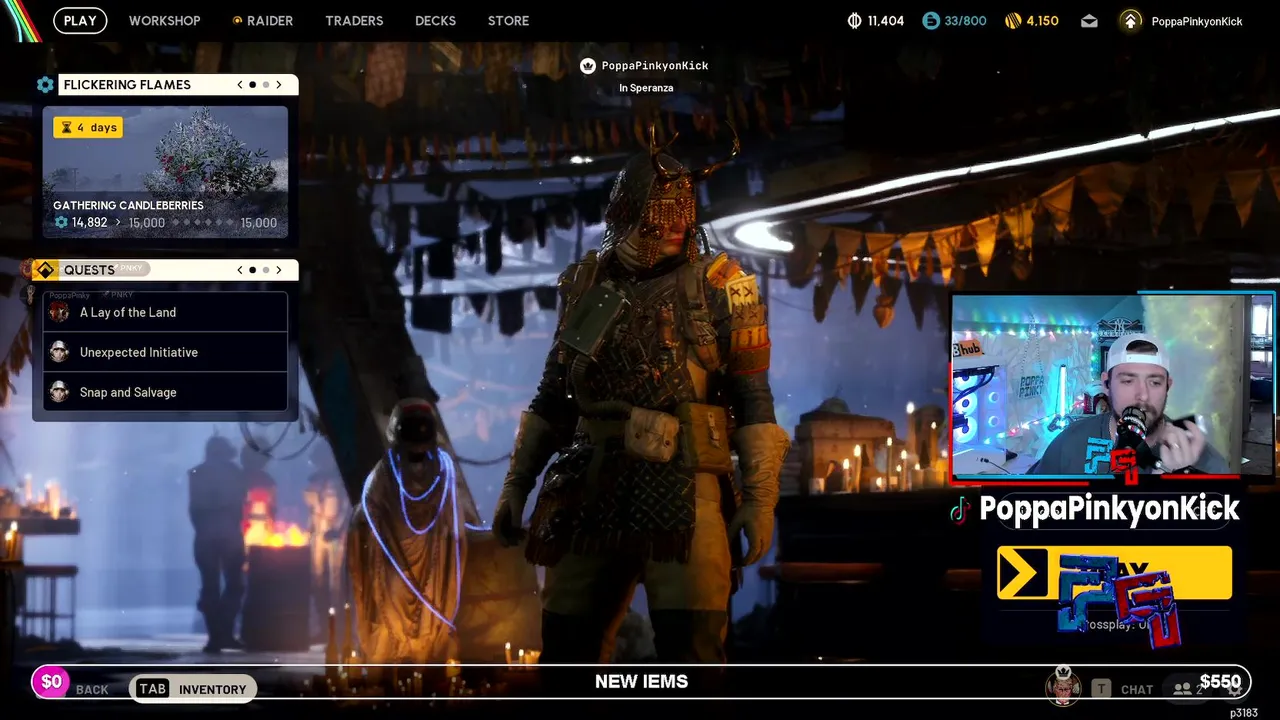This screenshot has width=1280, height=720.
Task: Go to next Flickering Flames page
Action: click(279, 85)
